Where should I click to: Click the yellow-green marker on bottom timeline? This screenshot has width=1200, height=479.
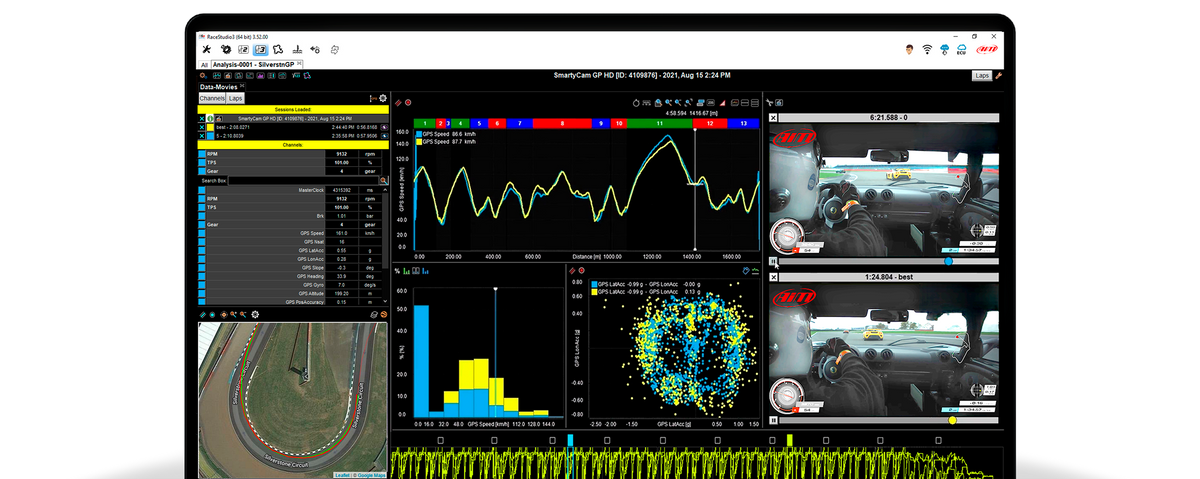(789, 440)
